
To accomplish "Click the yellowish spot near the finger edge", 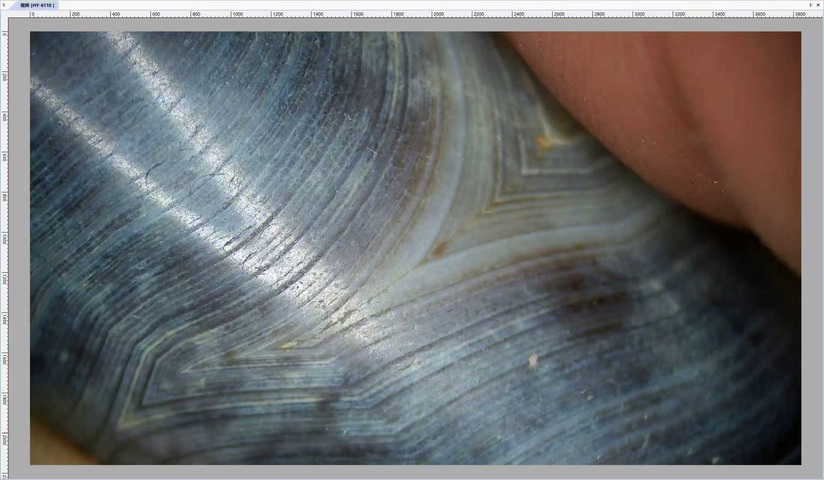I will pos(543,143).
